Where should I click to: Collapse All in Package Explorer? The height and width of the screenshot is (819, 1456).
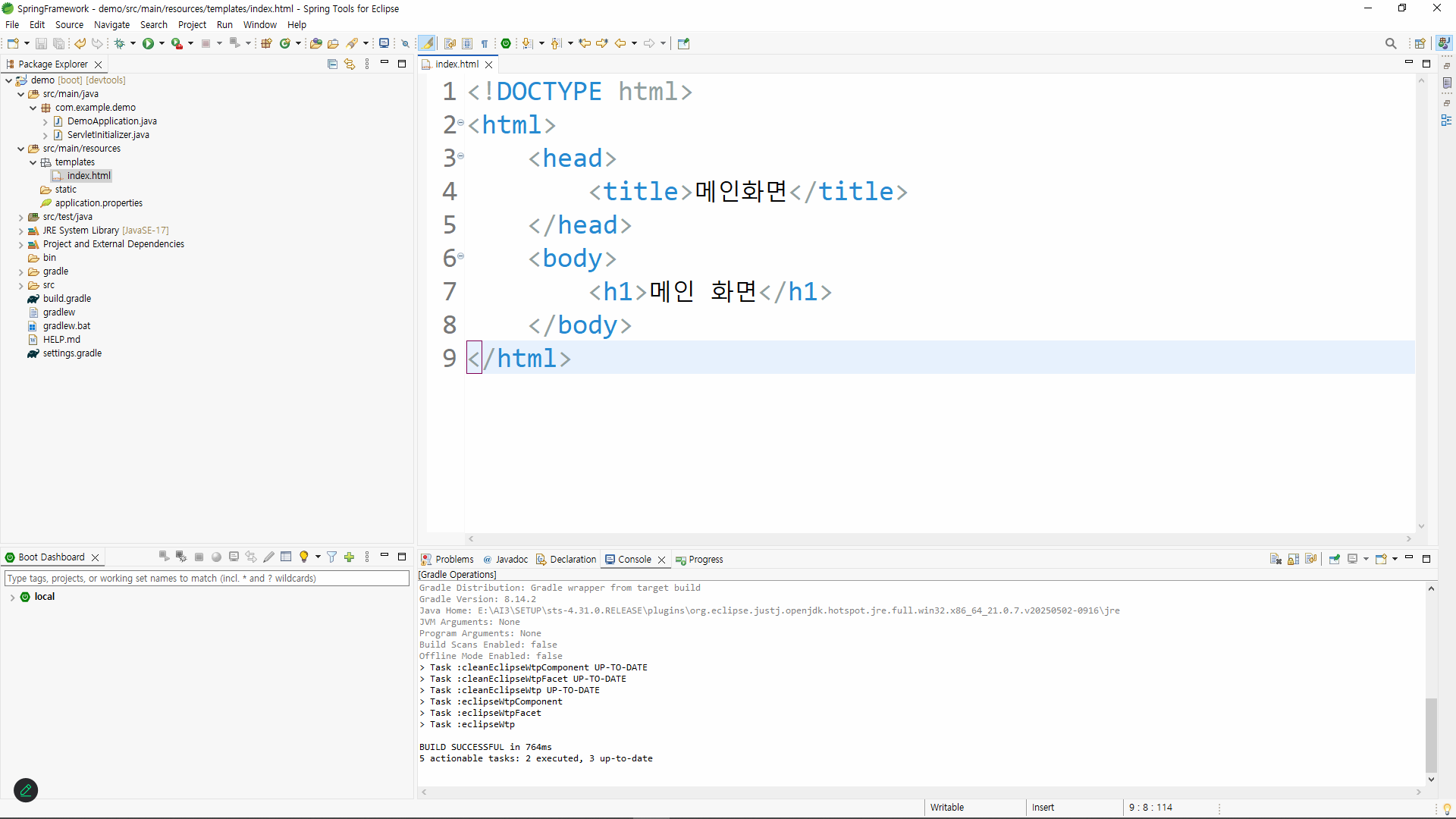point(332,64)
